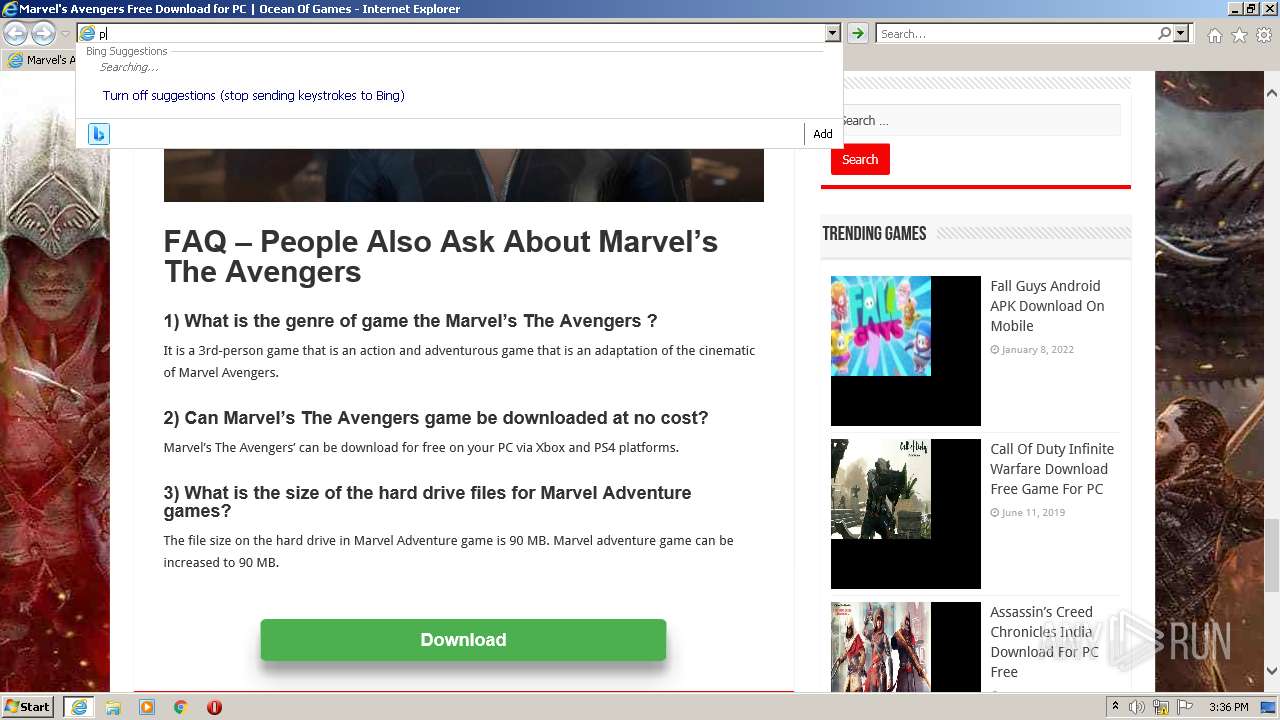Open Favorites star icon

(x=1239, y=35)
